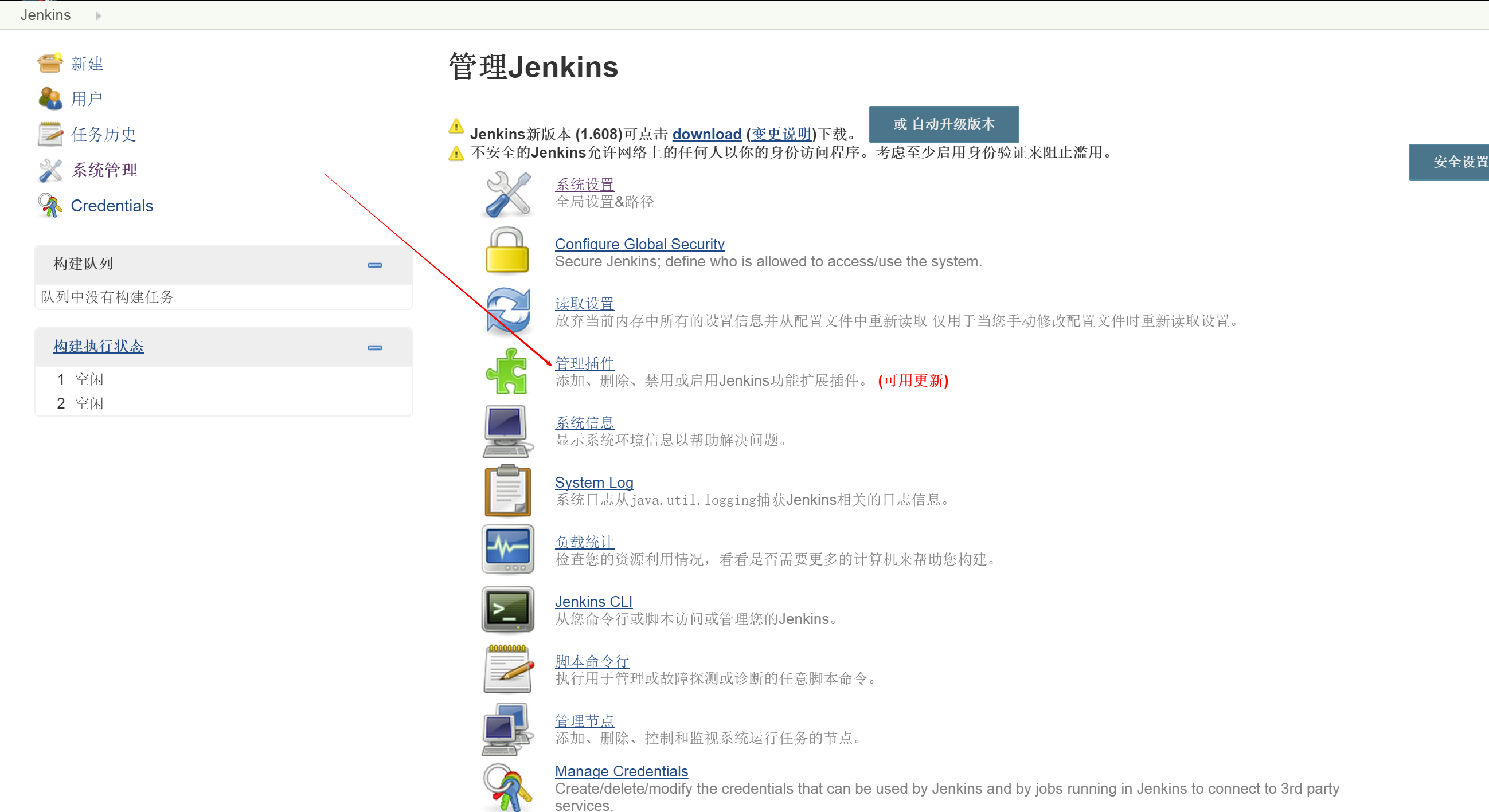Click Jenkins breadcrumb at top
1489x812 pixels.
pos(46,15)
